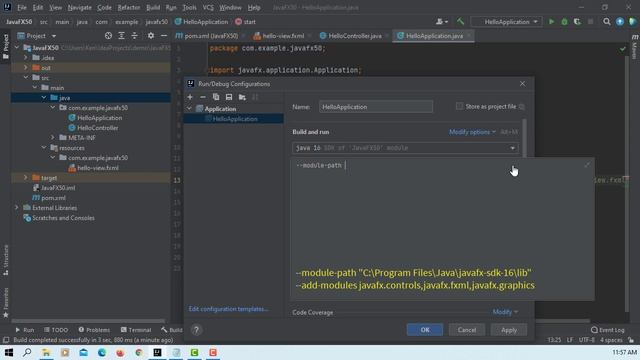Open the File menu
Image resolution: width=640 pixels, height=360 pixels.
click(x=22, y=7)
